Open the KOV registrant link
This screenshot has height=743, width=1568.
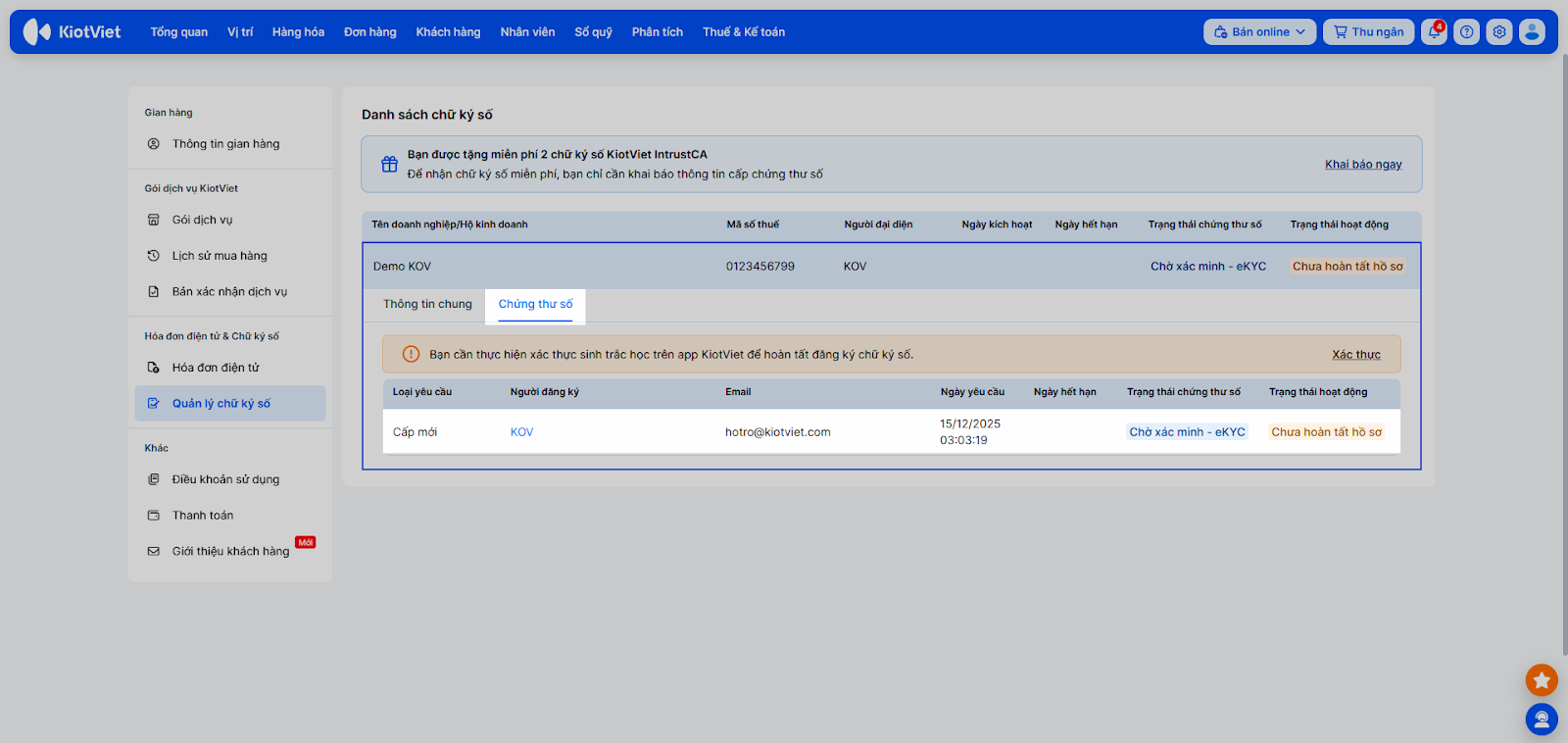pos(521,432)
